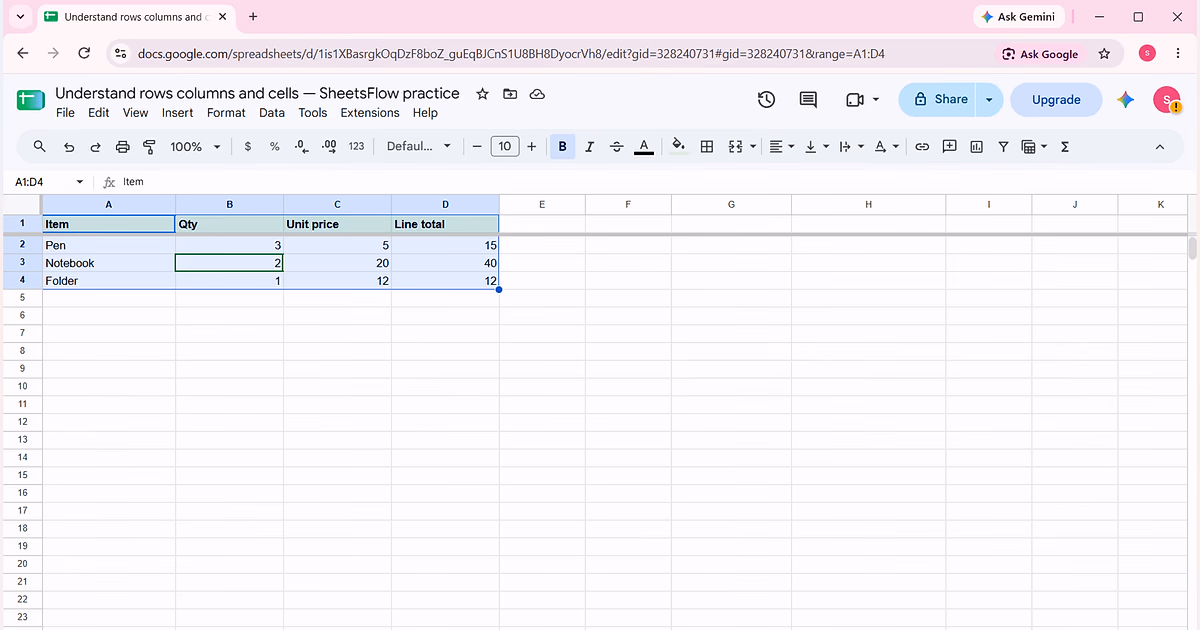1200x630 pixels.
Task: Open vertical align dropdown
Action: point(815,146)
